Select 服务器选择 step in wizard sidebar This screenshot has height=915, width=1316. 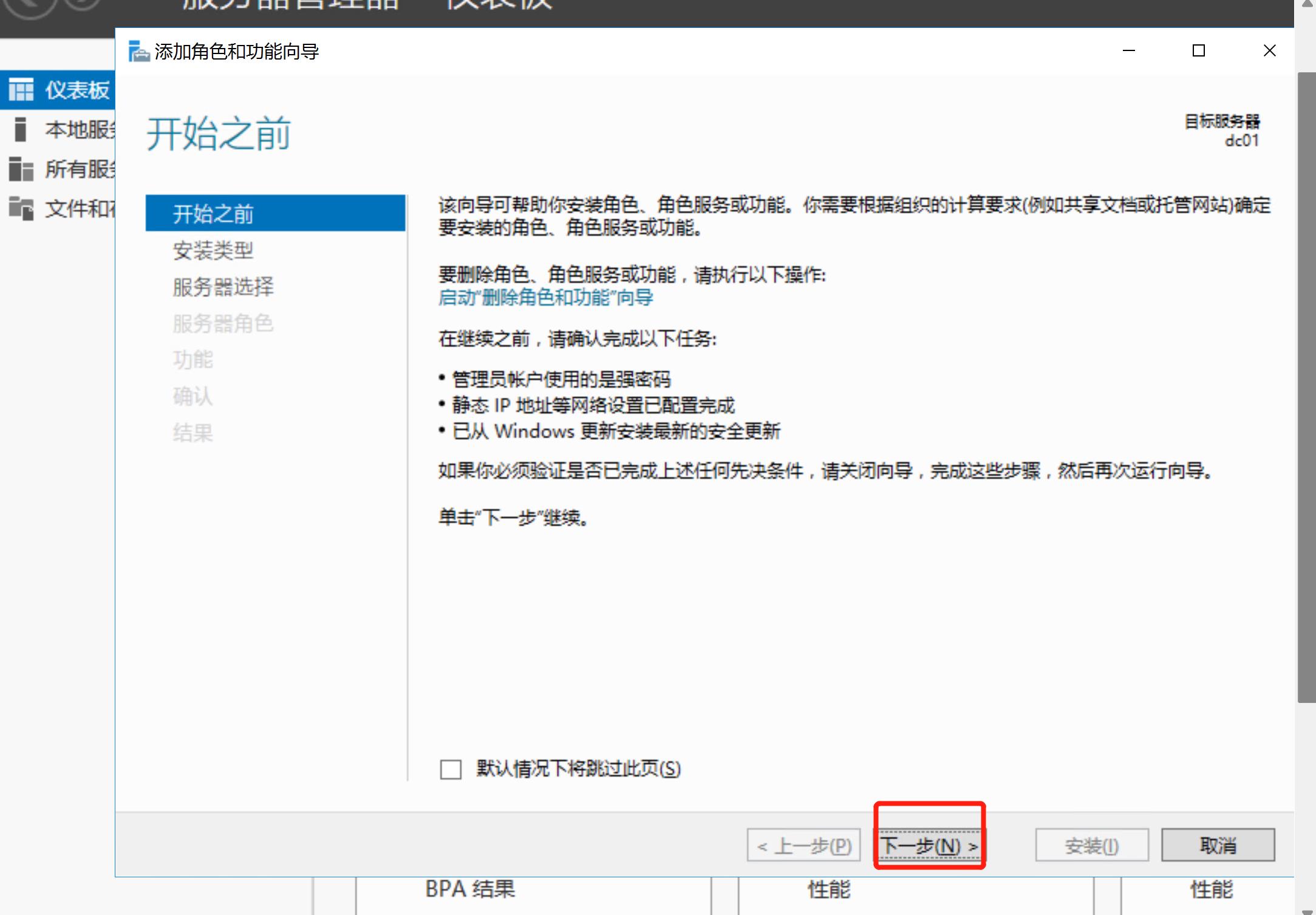[x=223, y=287]
